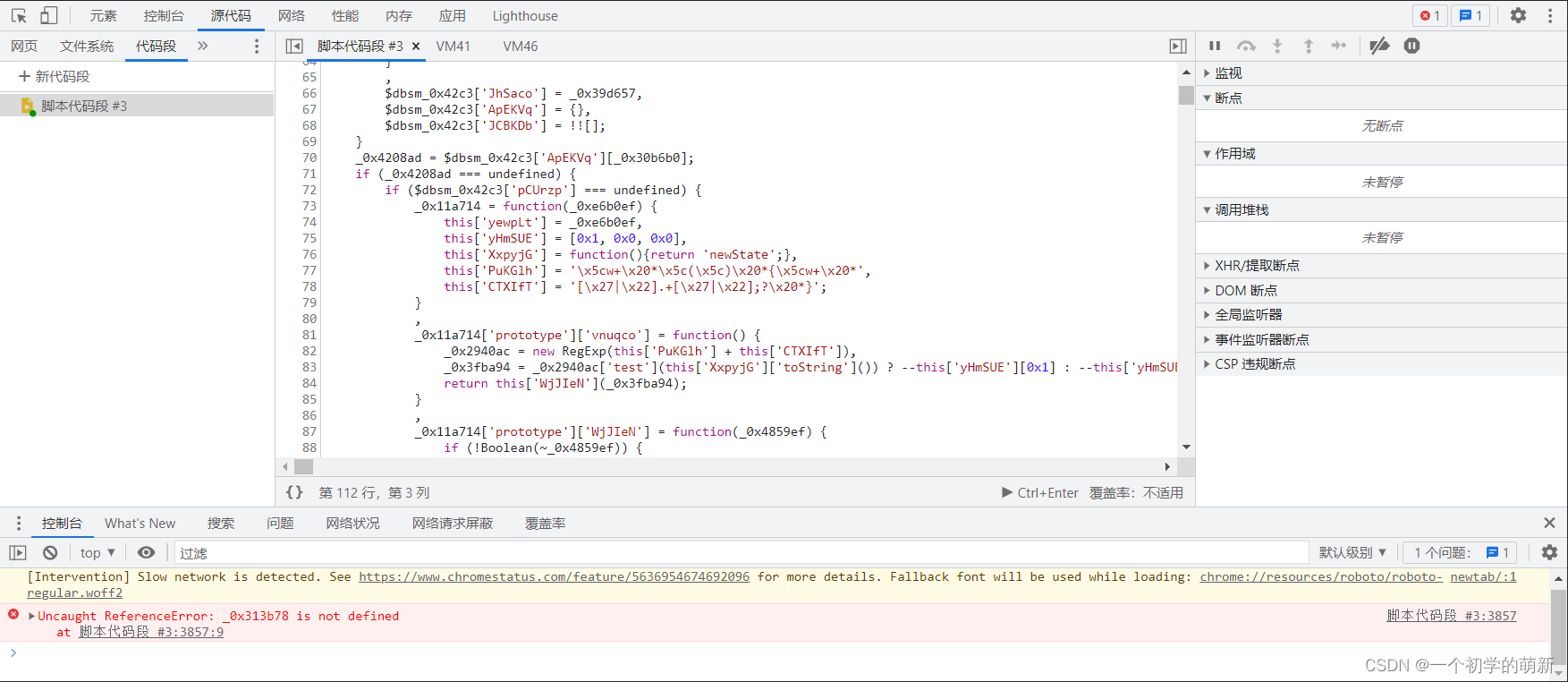The image size is (1568, 682).
Task: Open DevTools settings gear
Action: 1518,15
